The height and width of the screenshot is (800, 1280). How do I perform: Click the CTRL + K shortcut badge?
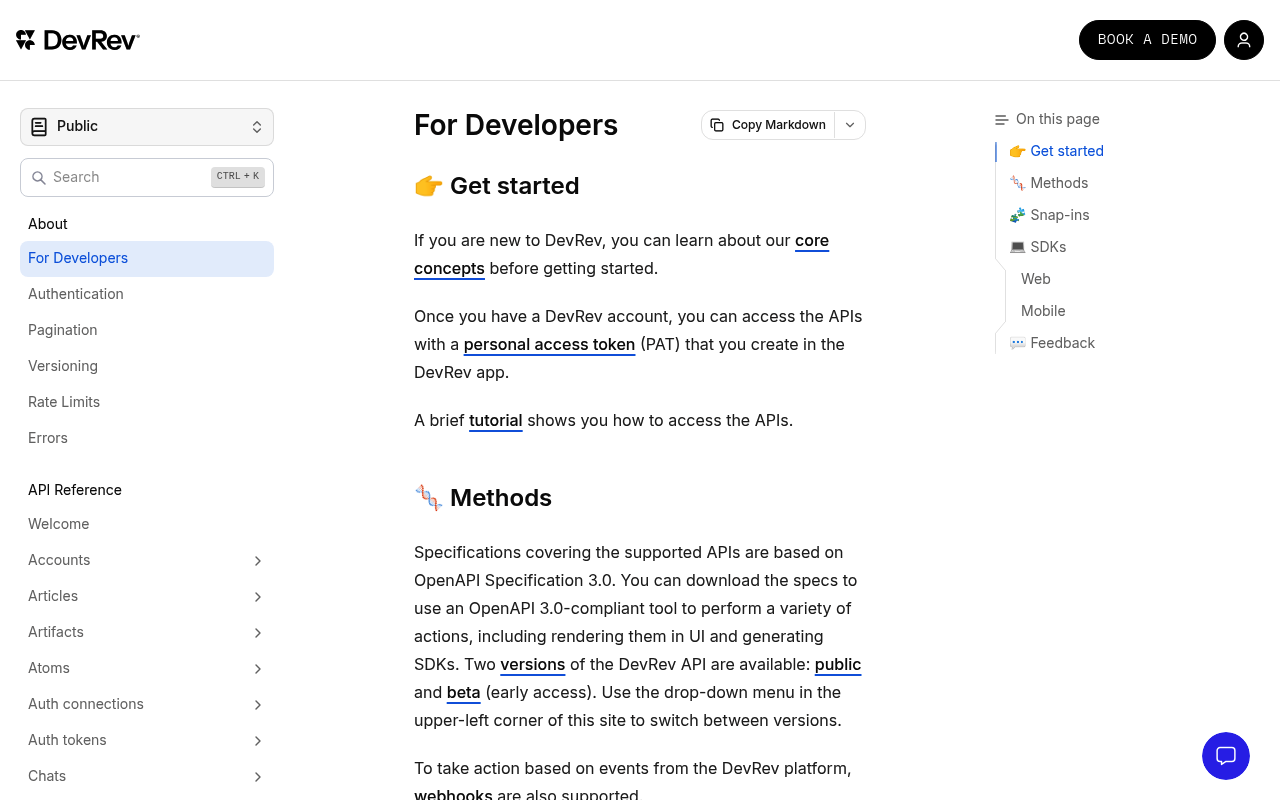click(238, 177)
